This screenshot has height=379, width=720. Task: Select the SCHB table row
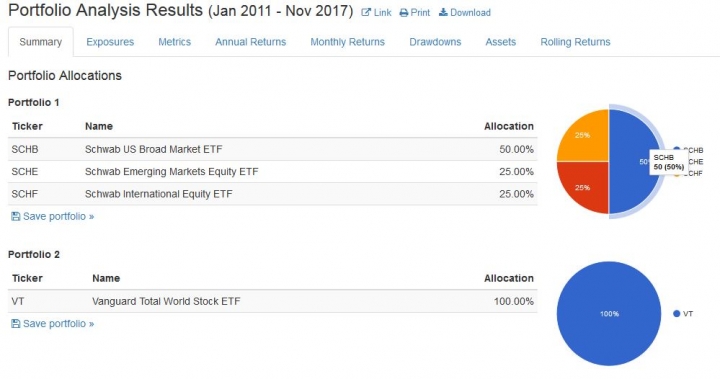coord(273,149)
